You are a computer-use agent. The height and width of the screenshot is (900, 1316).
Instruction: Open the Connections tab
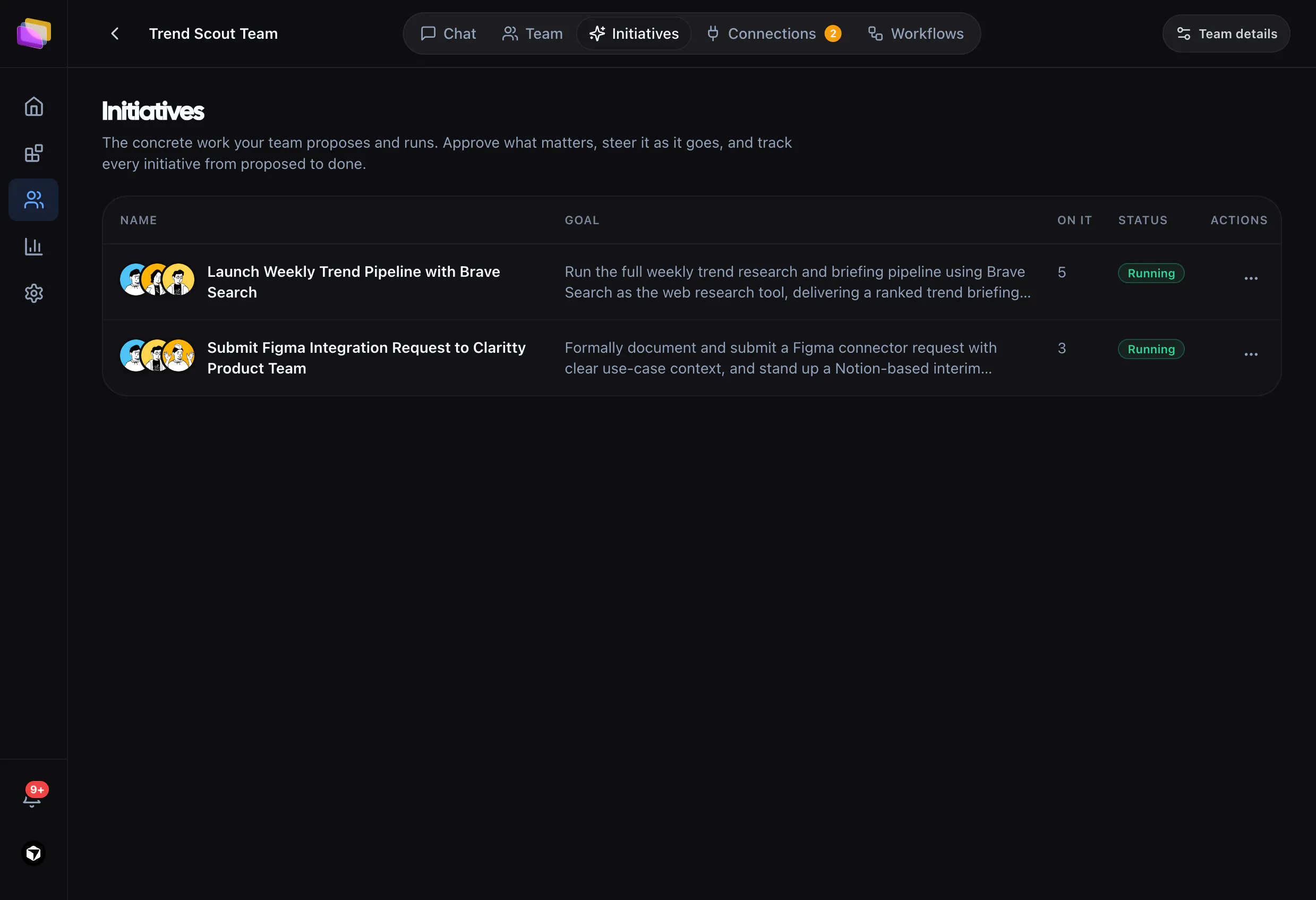774,33
